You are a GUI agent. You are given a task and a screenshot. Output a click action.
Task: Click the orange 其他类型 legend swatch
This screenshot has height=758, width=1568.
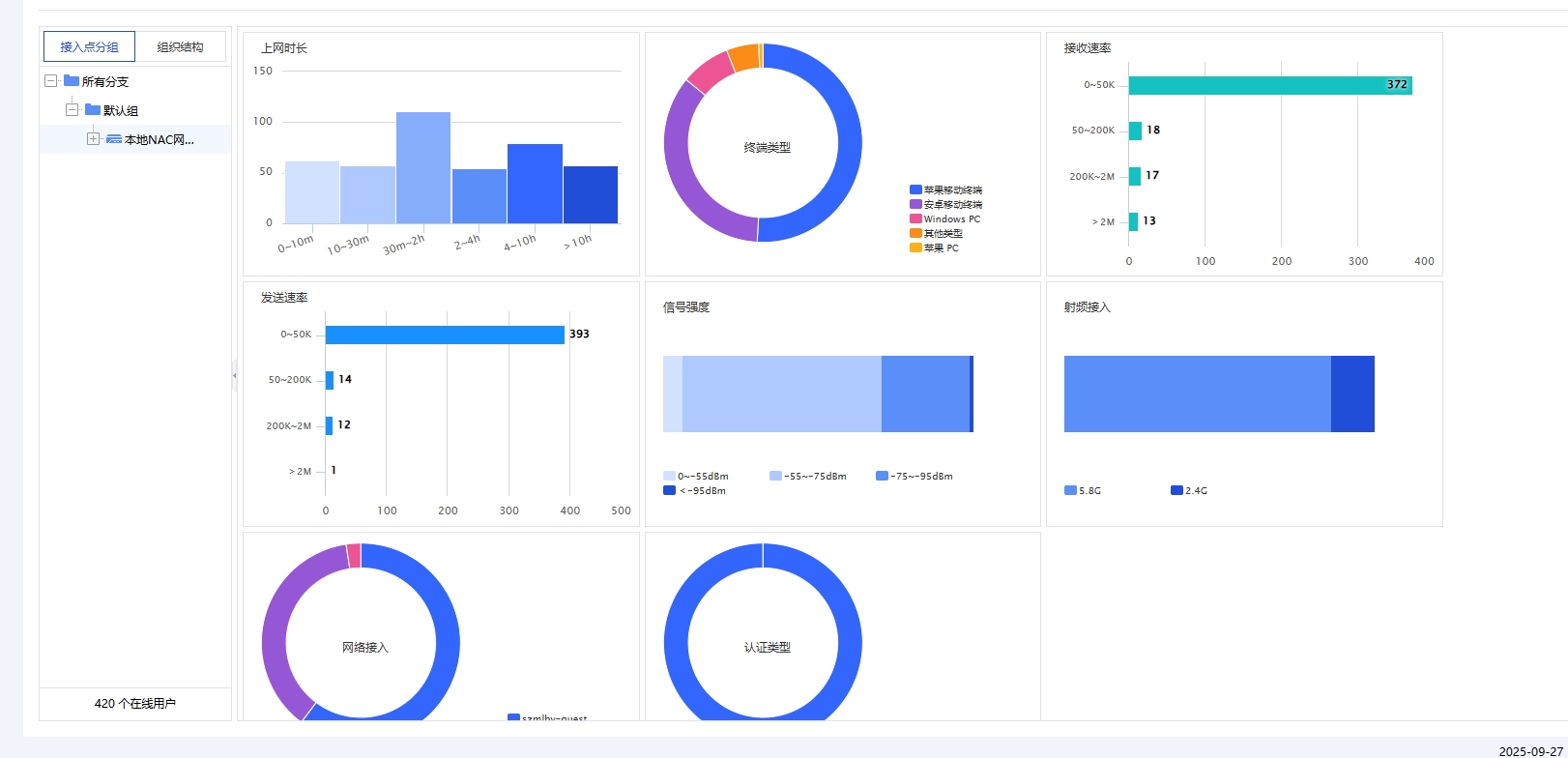tap(915, 233)
